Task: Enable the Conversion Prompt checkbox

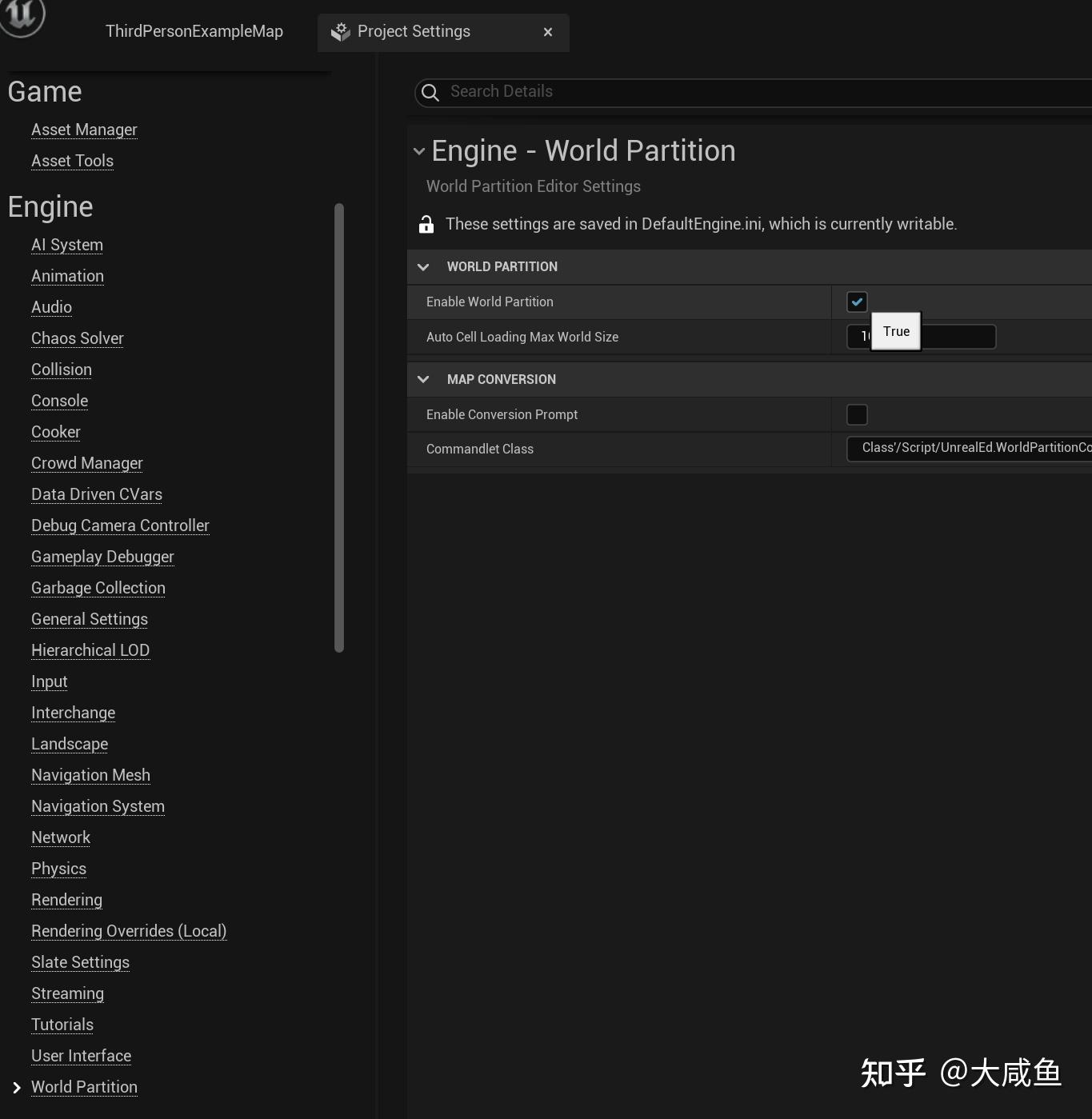Action: tap(856, 414)
